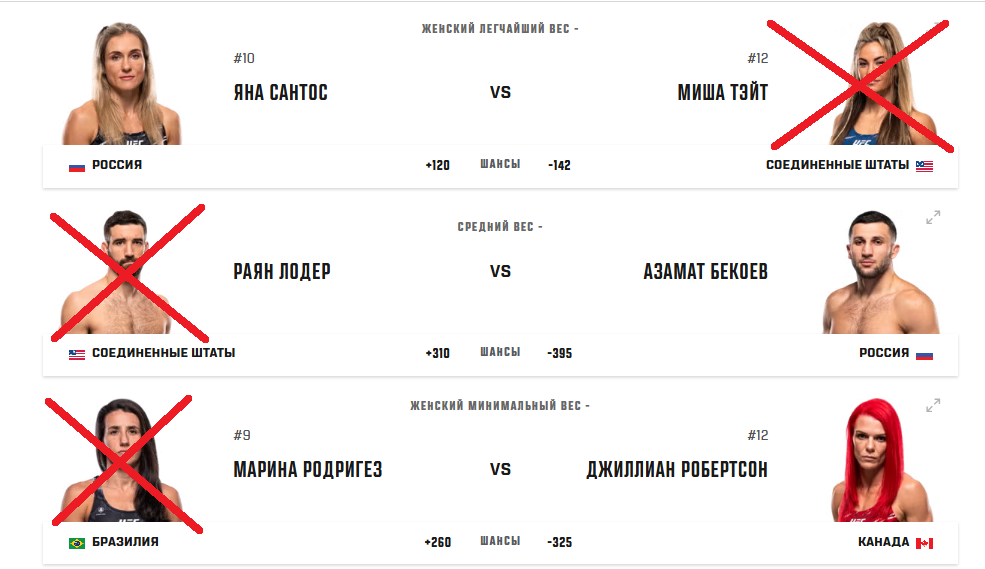Screen dimensions: 985x569
Task: Click the -395 odds for Азамат Бекоев
Action: click(x=559, y=353)
